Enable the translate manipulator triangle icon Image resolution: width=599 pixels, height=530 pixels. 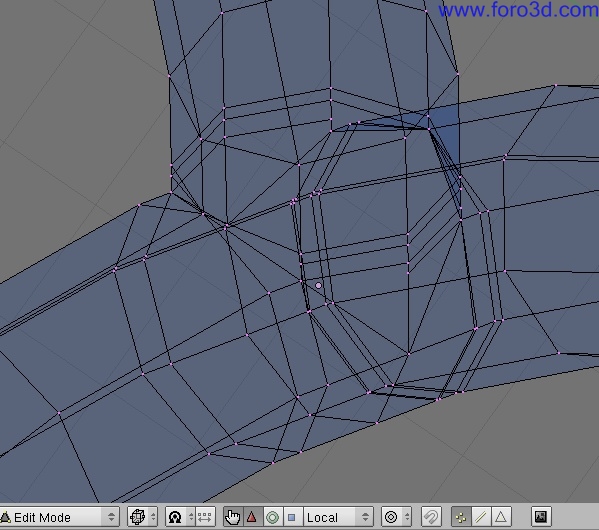[252, 517]
